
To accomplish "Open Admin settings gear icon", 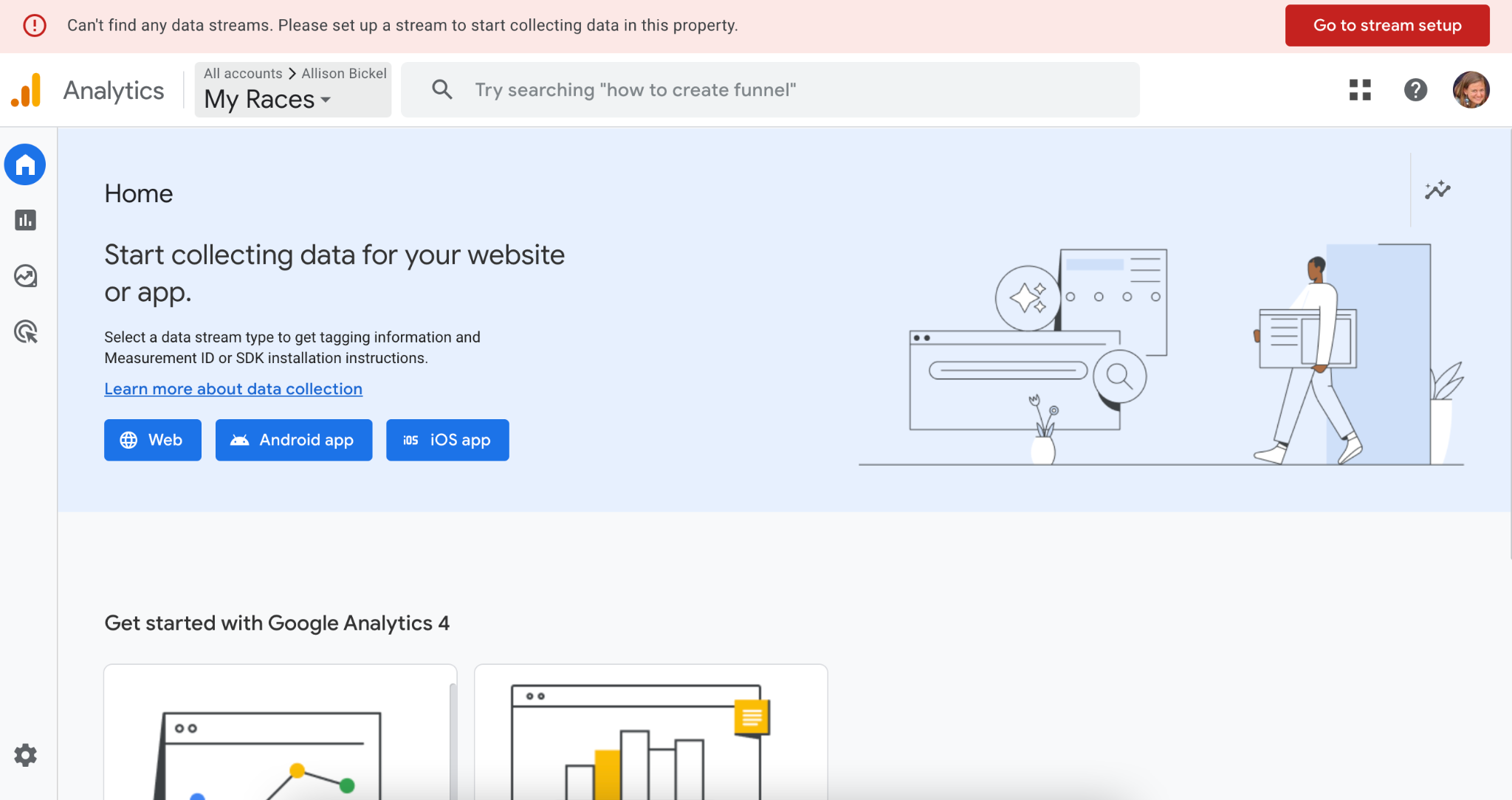I will tap(25, 755).
